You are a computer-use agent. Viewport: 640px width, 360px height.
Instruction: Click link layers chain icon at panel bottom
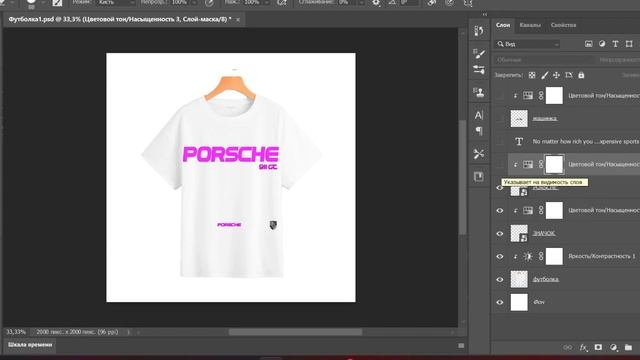tap(568, 347)
